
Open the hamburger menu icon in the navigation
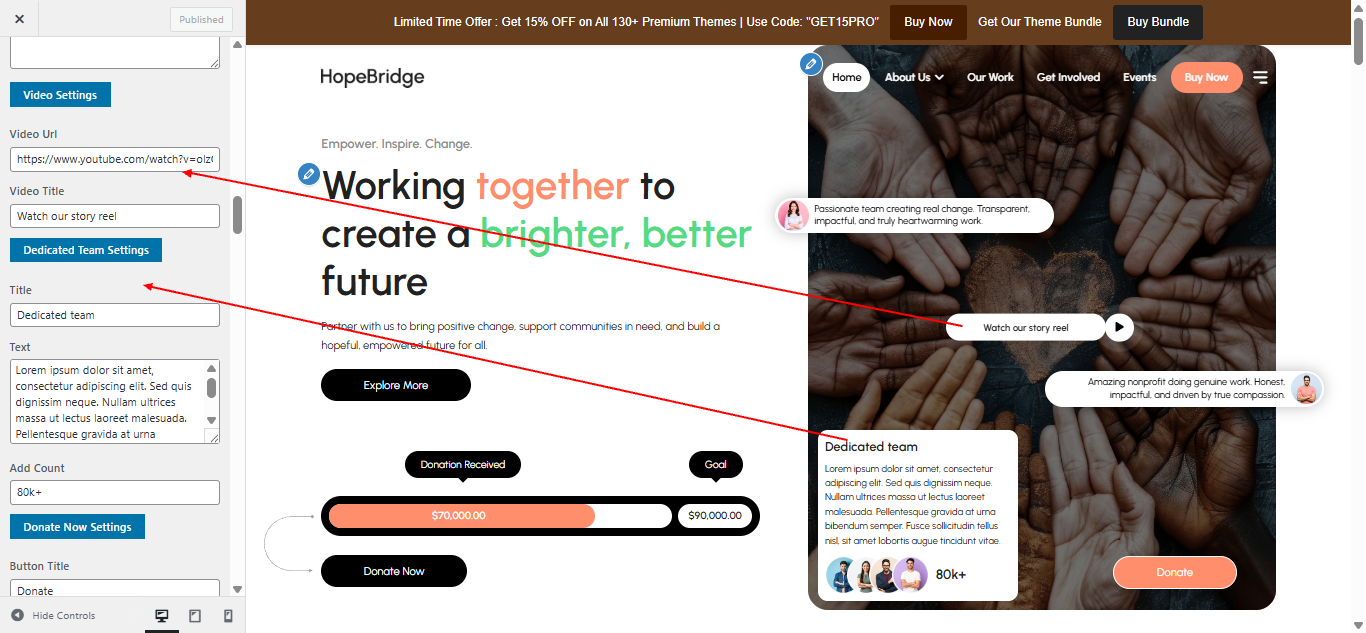(x=1260, y=77)
